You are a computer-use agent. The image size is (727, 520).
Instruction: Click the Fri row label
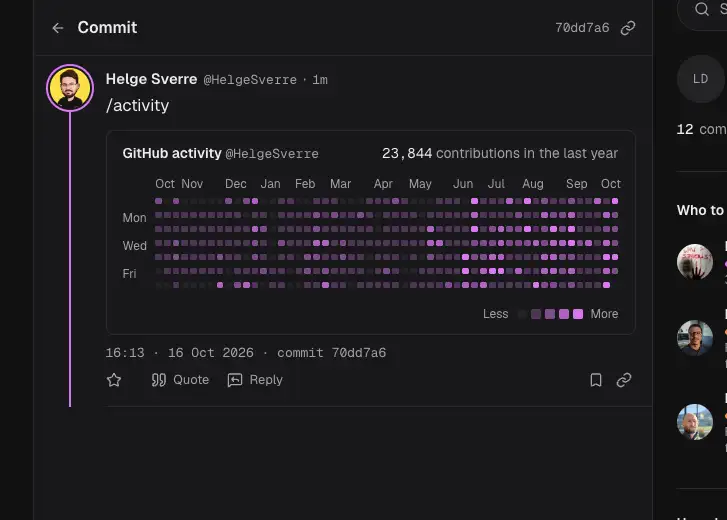[x=129, y=274]
